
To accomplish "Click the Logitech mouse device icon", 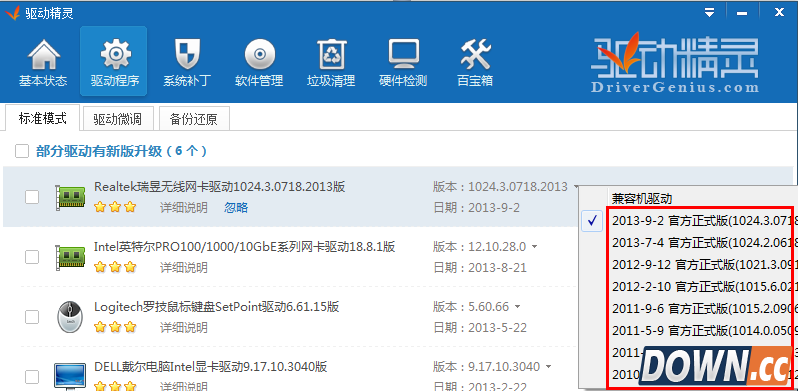I will pyautogui.click(x=71, y=317).
